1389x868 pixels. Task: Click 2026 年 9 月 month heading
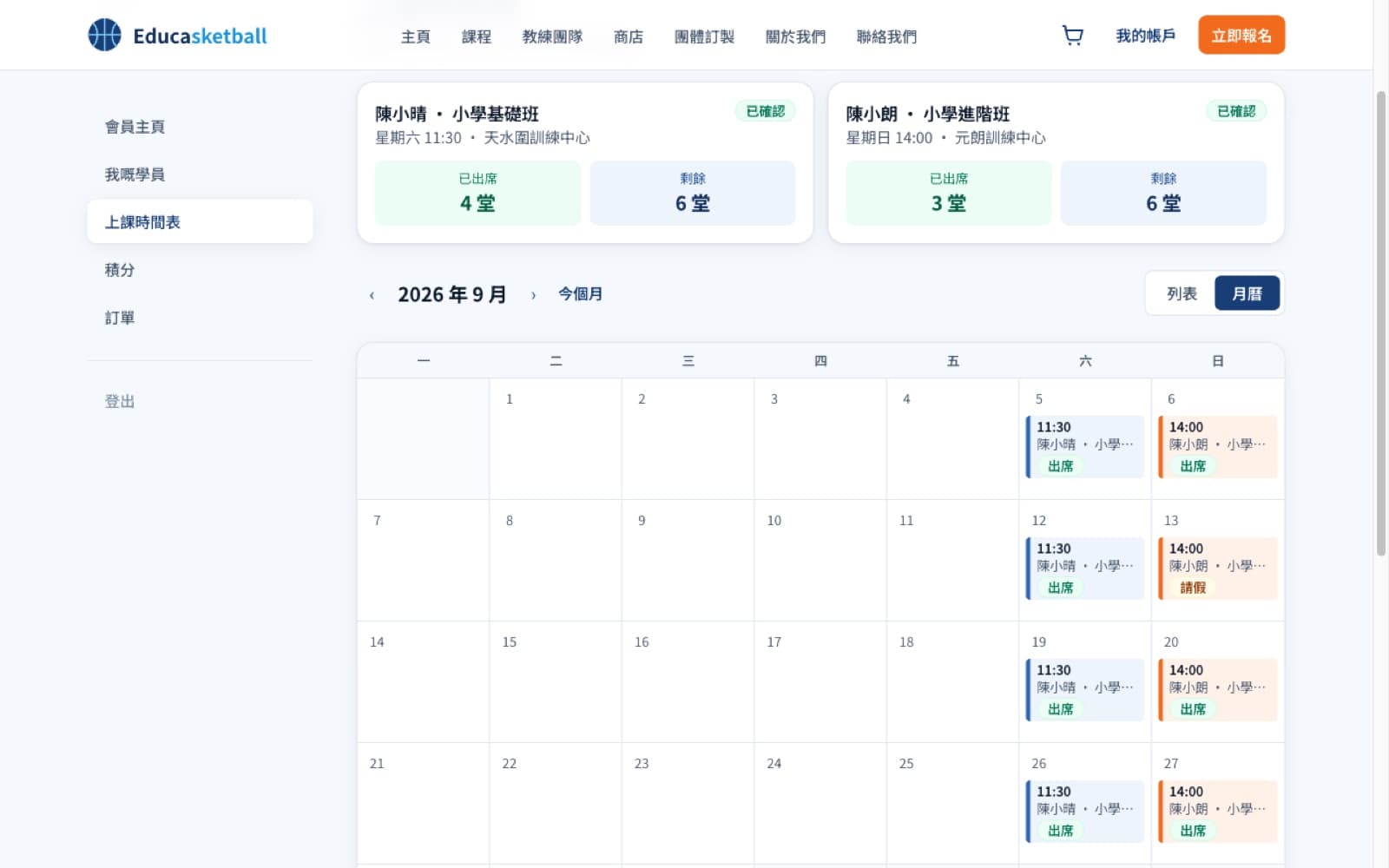[452, 294]
